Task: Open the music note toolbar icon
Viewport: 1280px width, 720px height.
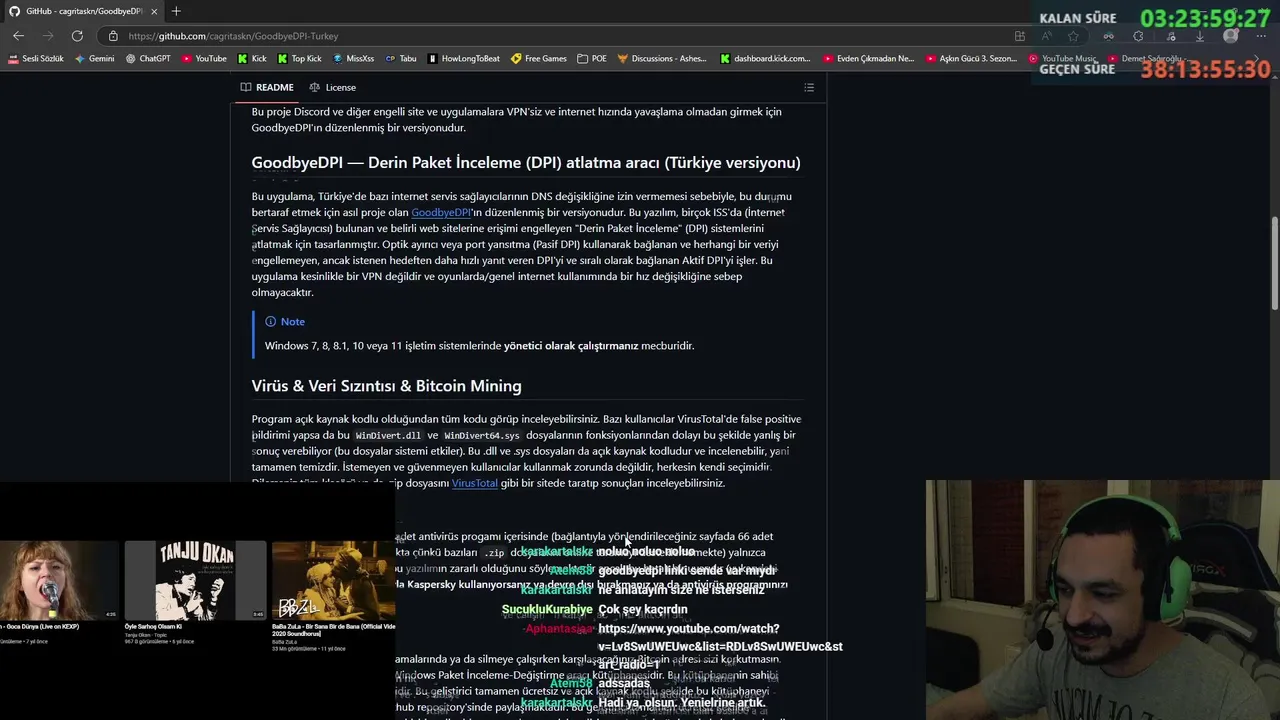Action: (1170, 36)
